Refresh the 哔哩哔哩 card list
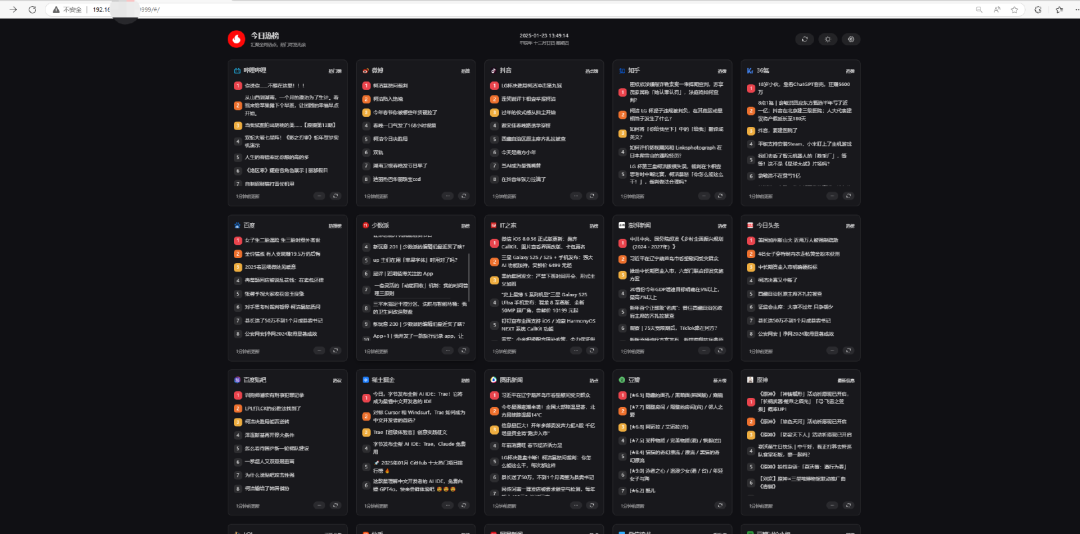This screenshot has height=534, width=1080. (336, 196)
